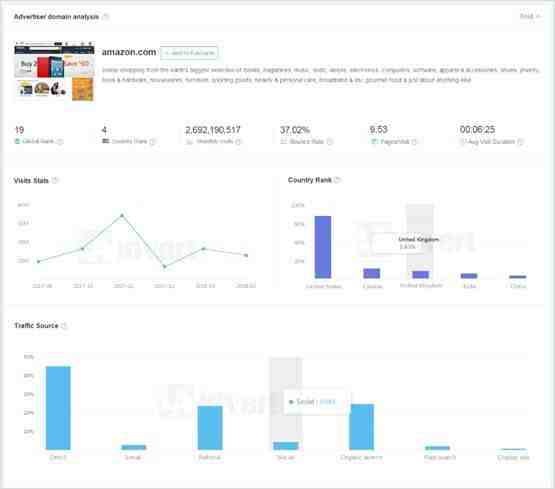Click the info icon next to Bounce Rate

(330, 142)
